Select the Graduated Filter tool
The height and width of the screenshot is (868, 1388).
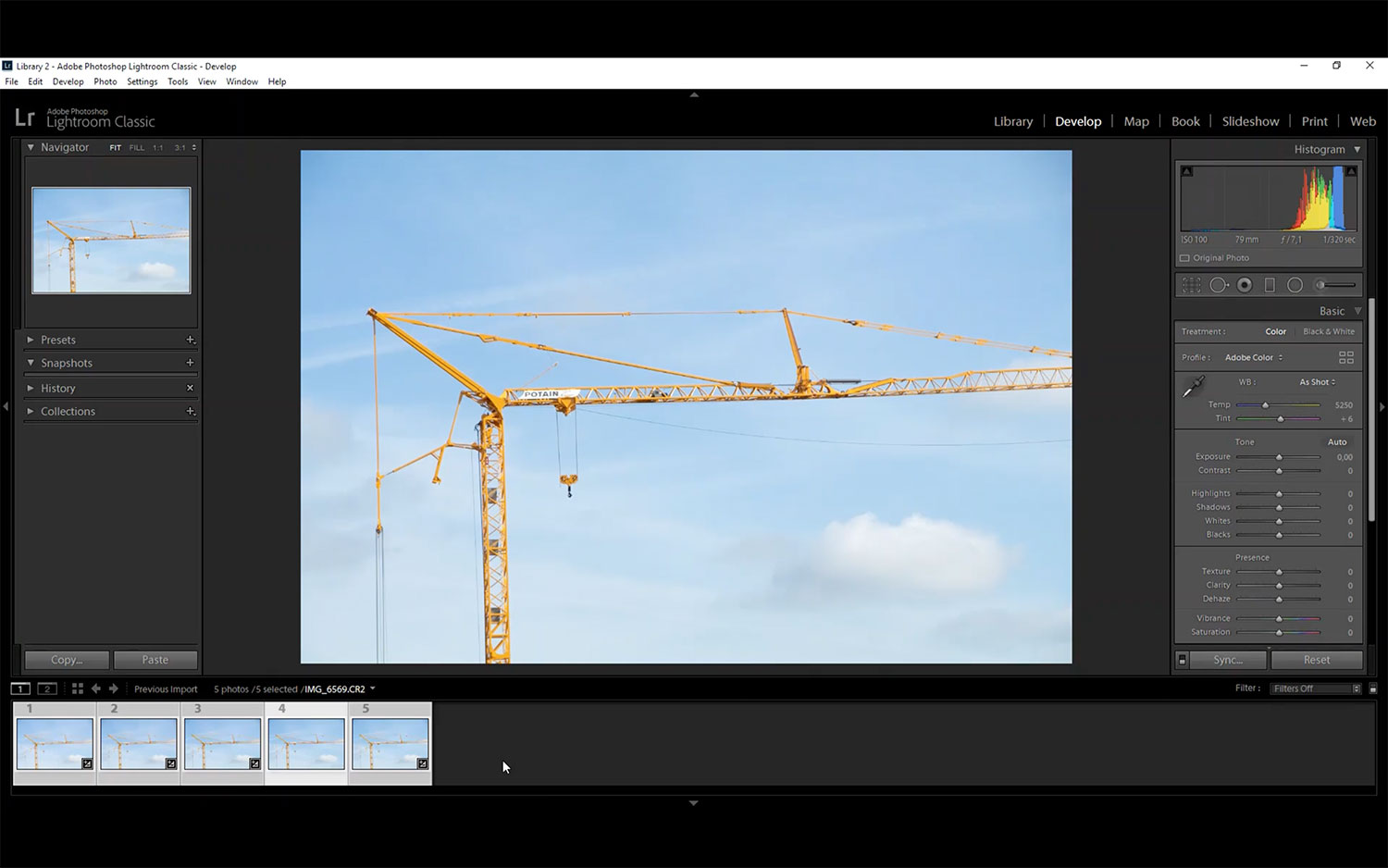(1270, 285)
